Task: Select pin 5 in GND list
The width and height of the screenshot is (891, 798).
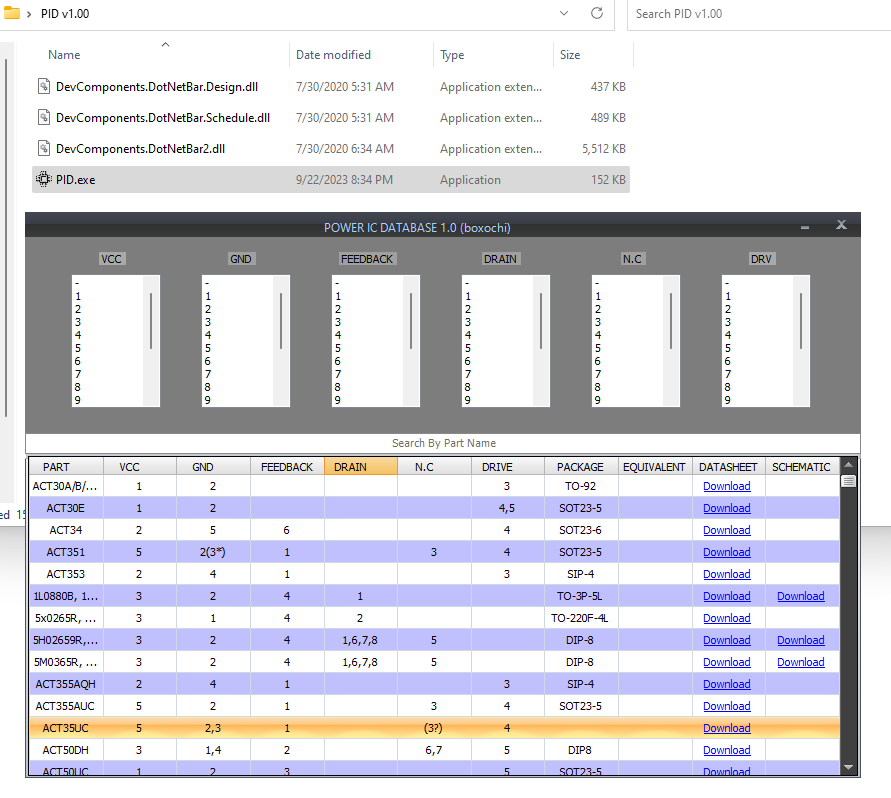Action: pos(208,348)
